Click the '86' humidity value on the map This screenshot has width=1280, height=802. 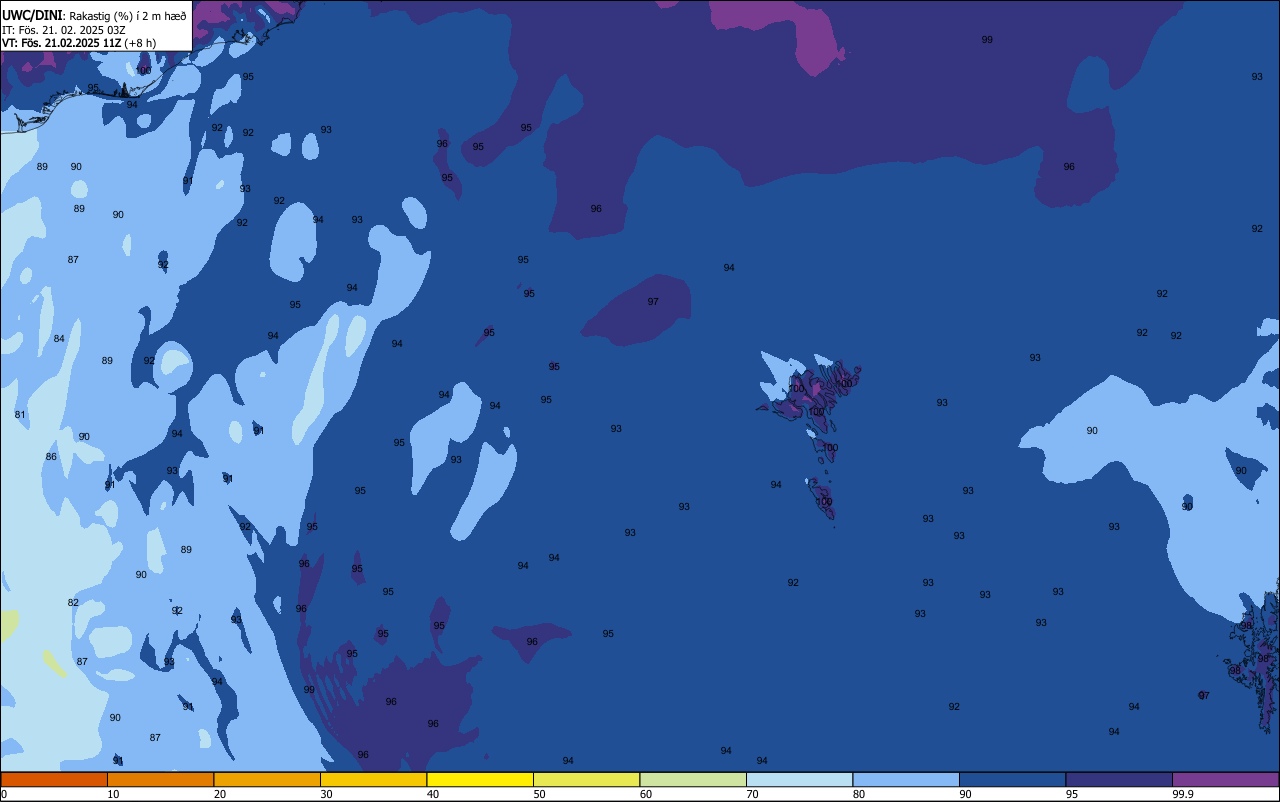coord(51,457)
